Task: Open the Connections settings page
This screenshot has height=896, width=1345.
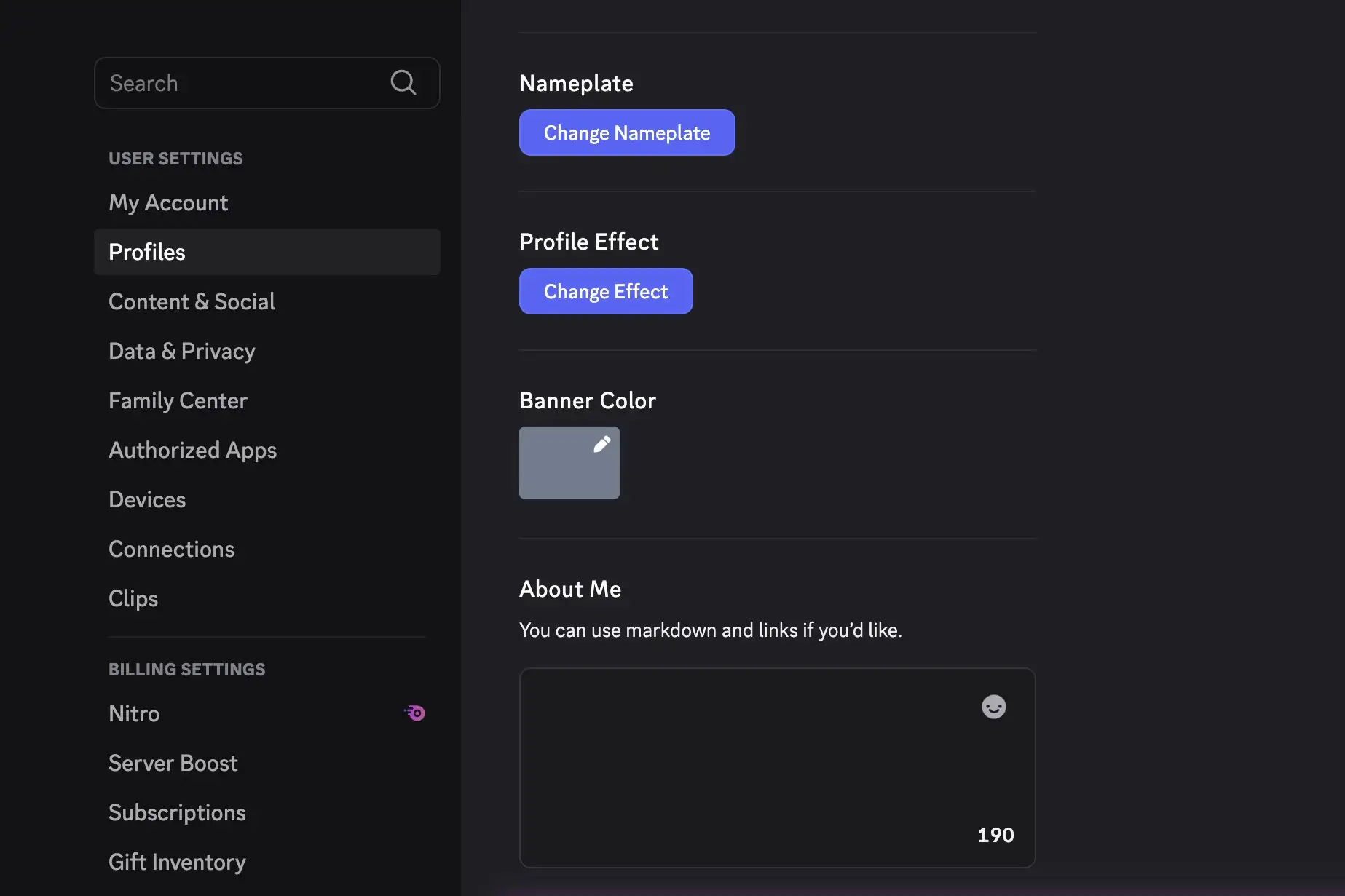Action: point(267,549)
